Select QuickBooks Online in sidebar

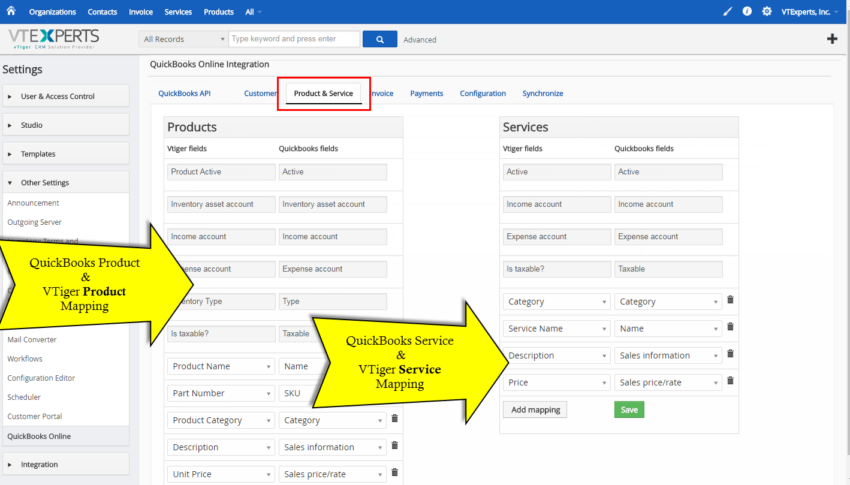pyautogui.click(x=66, y=436)
